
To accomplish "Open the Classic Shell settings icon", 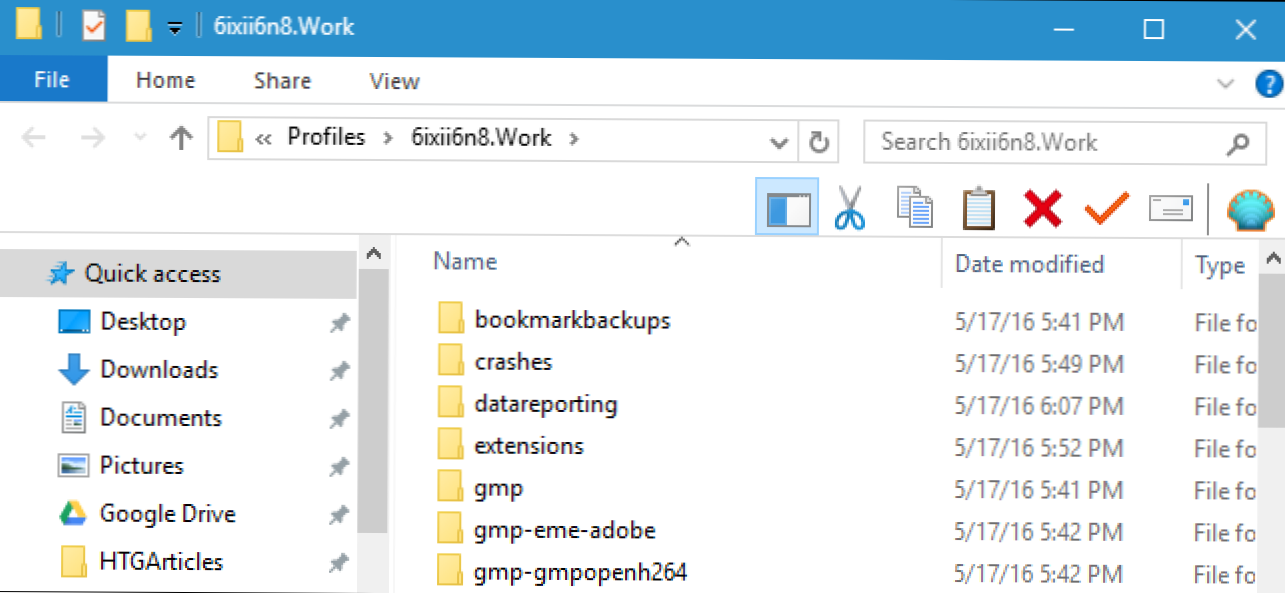I will coord(1247,210).
